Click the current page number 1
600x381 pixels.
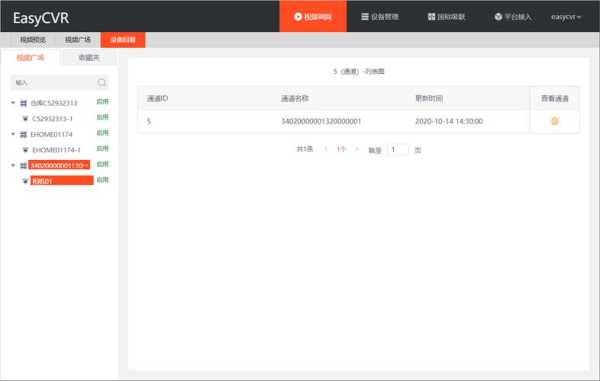341,149
